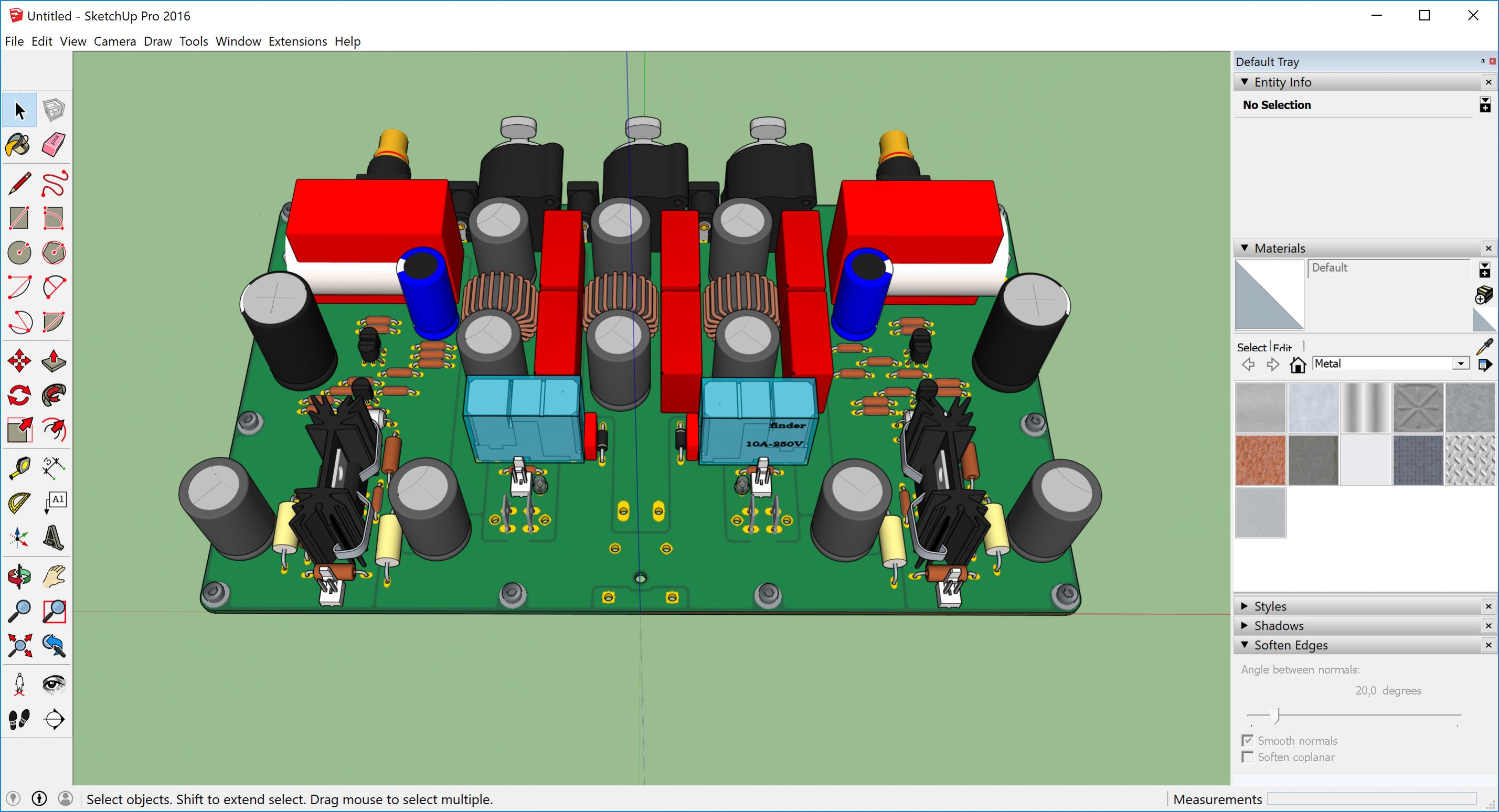Expand the Styles panel
The image size is (1499, 812).
1245,606
